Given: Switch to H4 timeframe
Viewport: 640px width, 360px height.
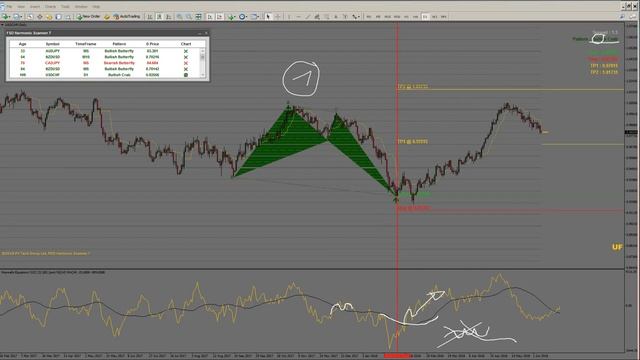Looking at the screenshot, I should (x=416, y=17).
